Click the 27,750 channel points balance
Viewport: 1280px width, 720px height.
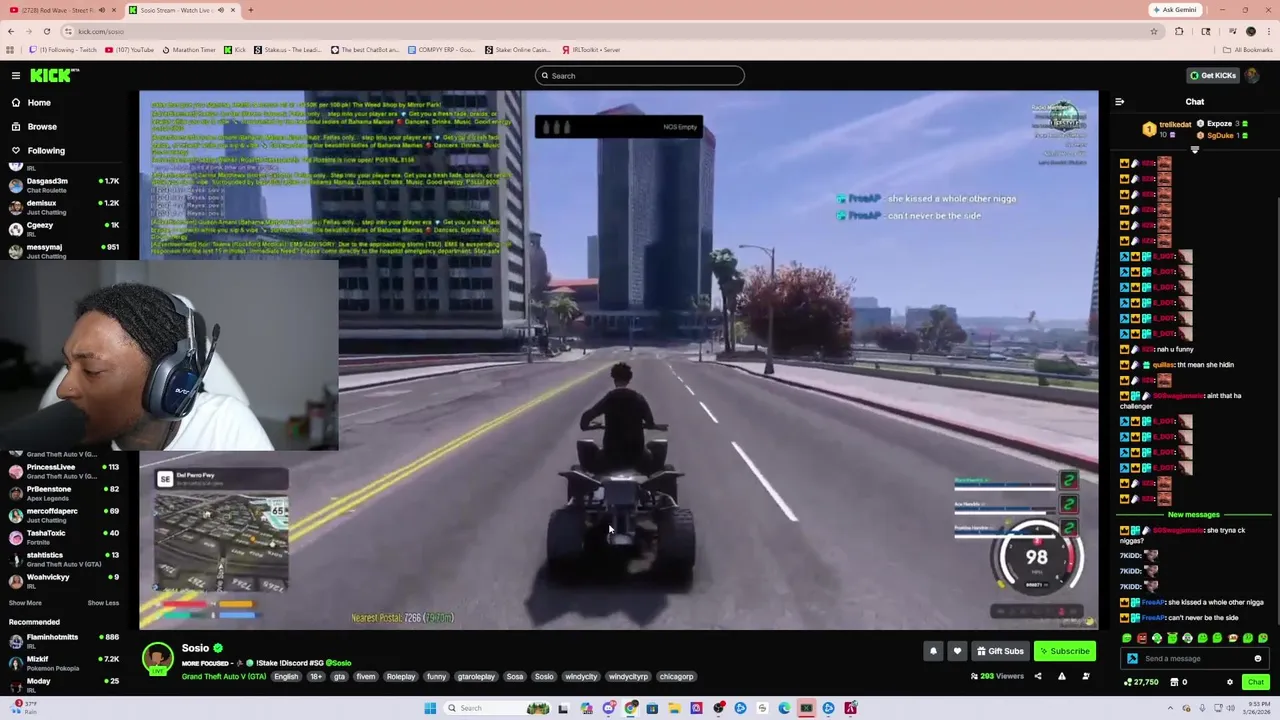1140,682
